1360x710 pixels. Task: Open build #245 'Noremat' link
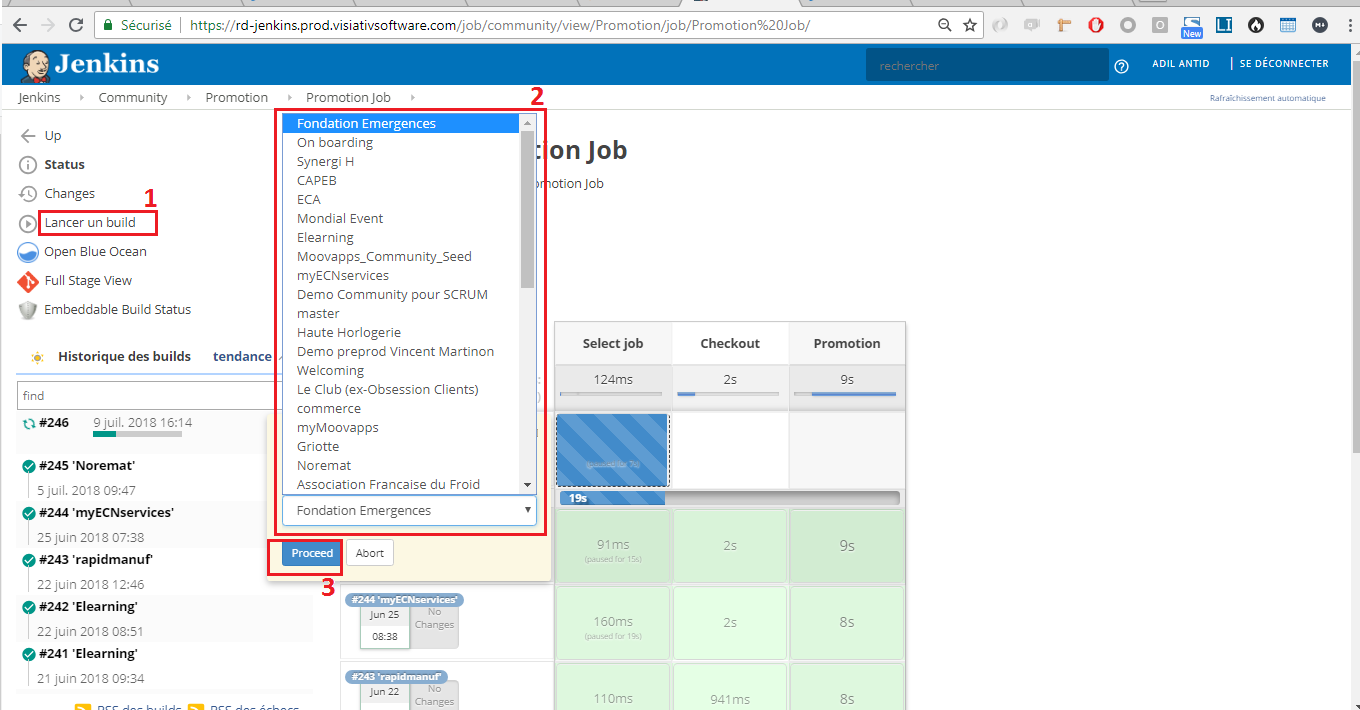87,466
